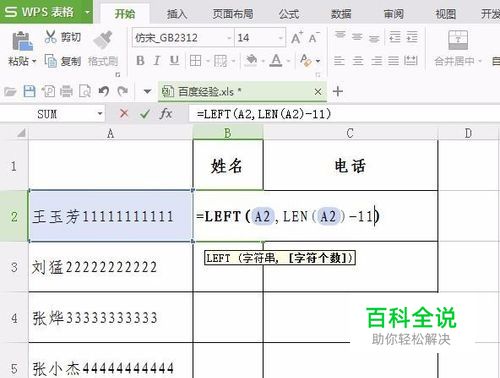Undo the last action
This screenshot has height=378, width=500.
pyautogui.click(x=104, y=91)
